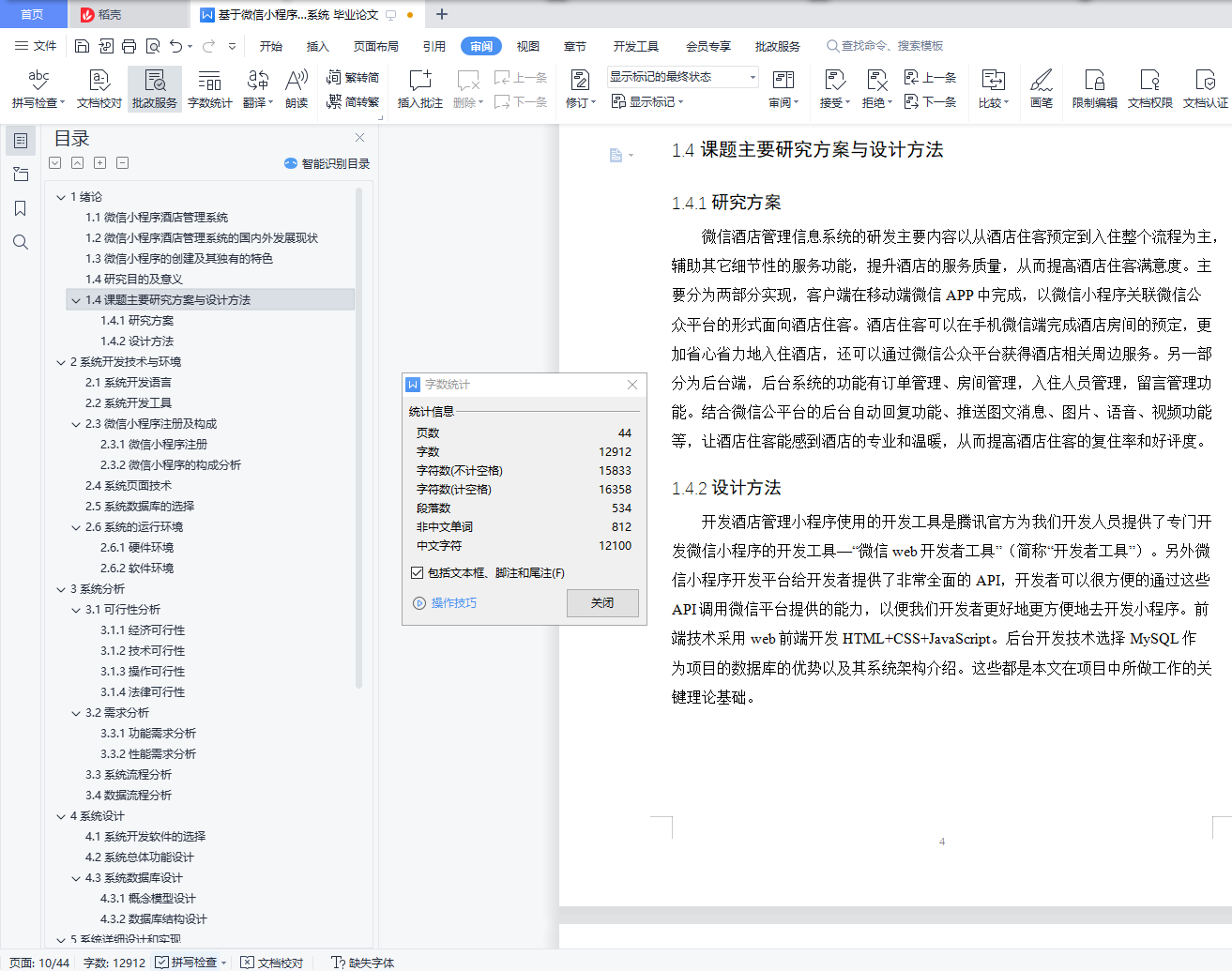Select the 画笔 pen tool
The height and width of the screenshot is (971, 1232).
(1042, 89)
